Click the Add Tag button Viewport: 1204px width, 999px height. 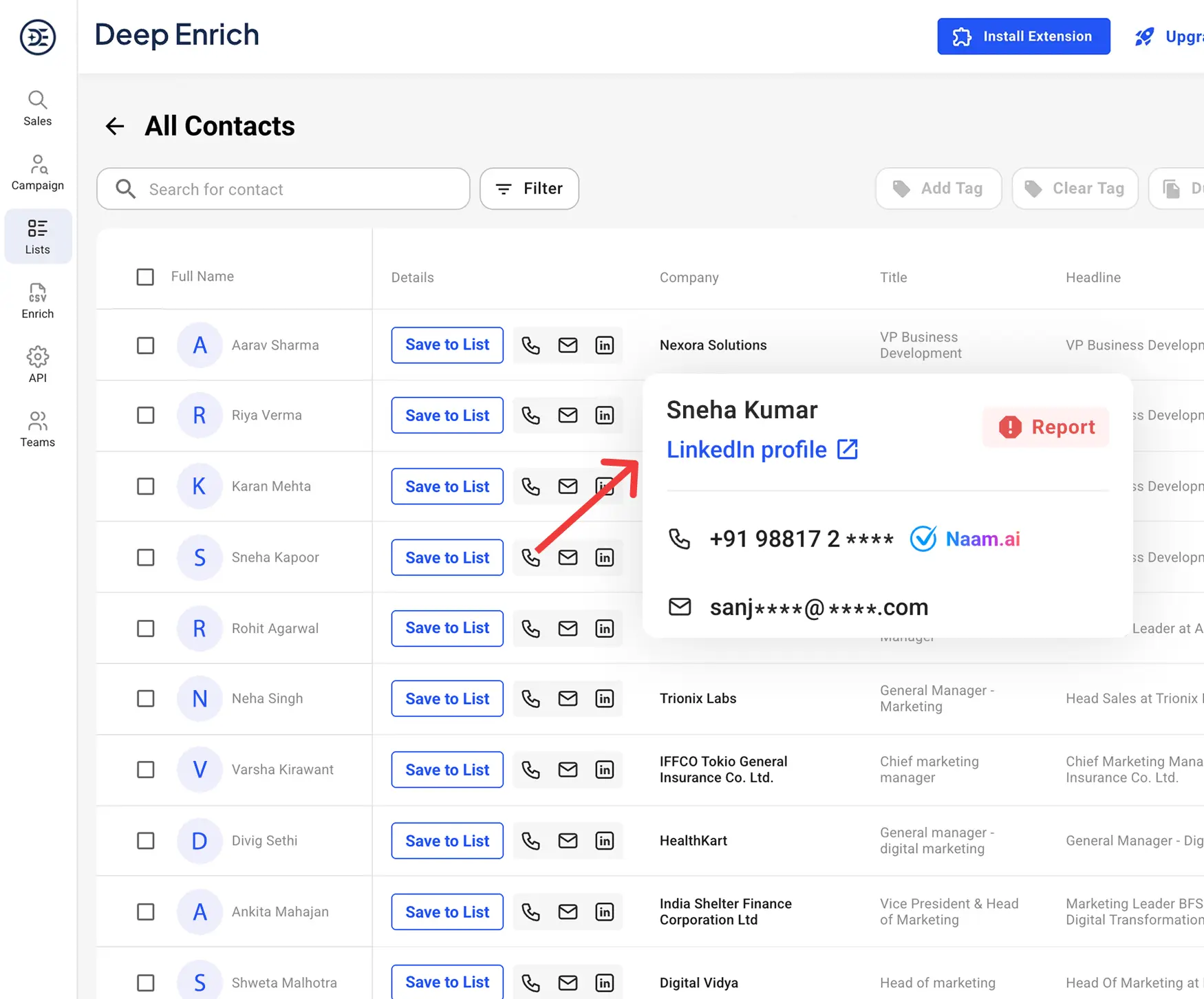click(938, 189)
